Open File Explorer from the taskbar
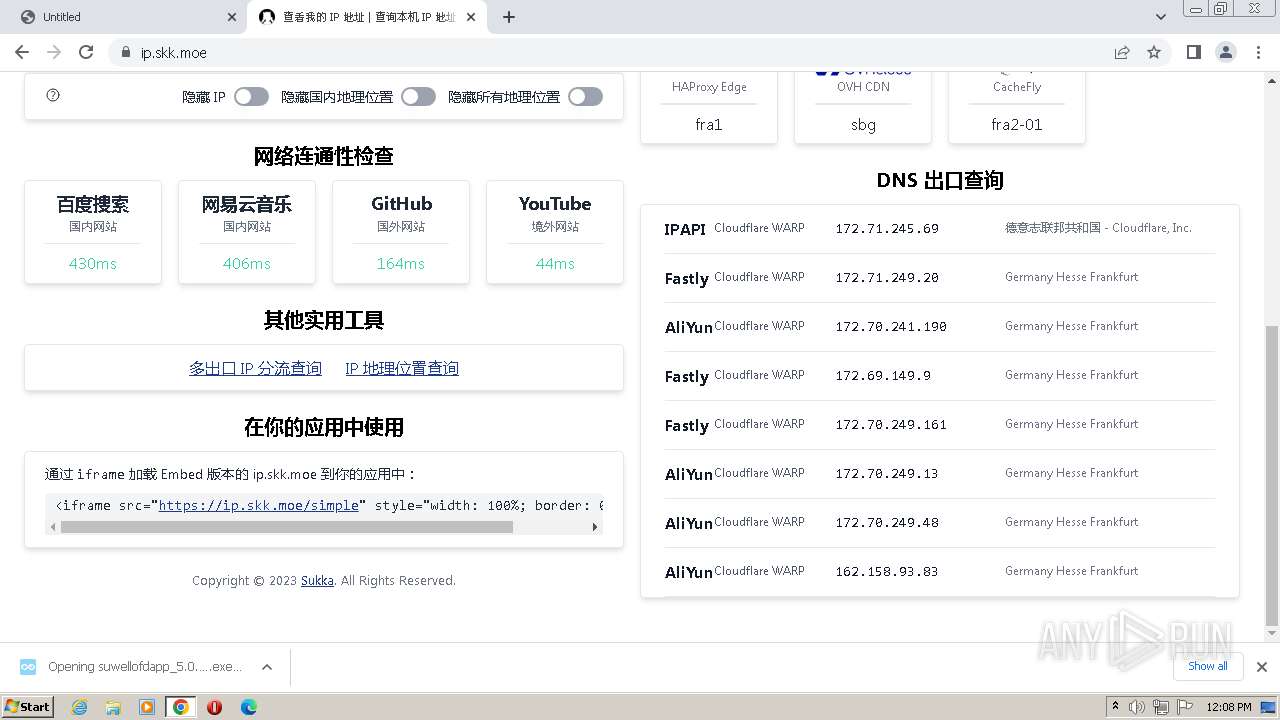 (x=113, y=707)
